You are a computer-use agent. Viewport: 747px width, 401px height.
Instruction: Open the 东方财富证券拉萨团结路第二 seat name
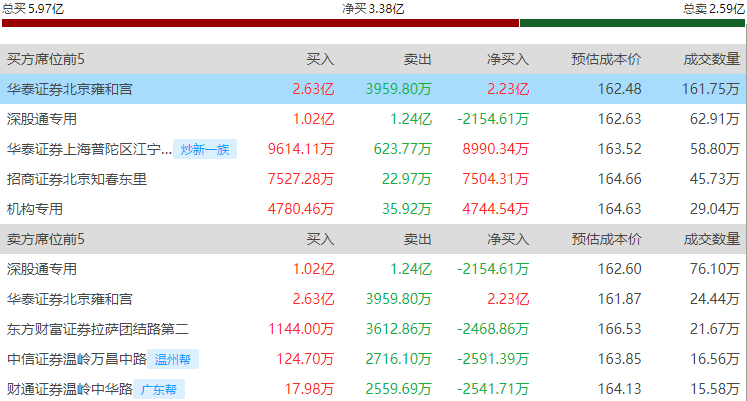tap(98, 329)
